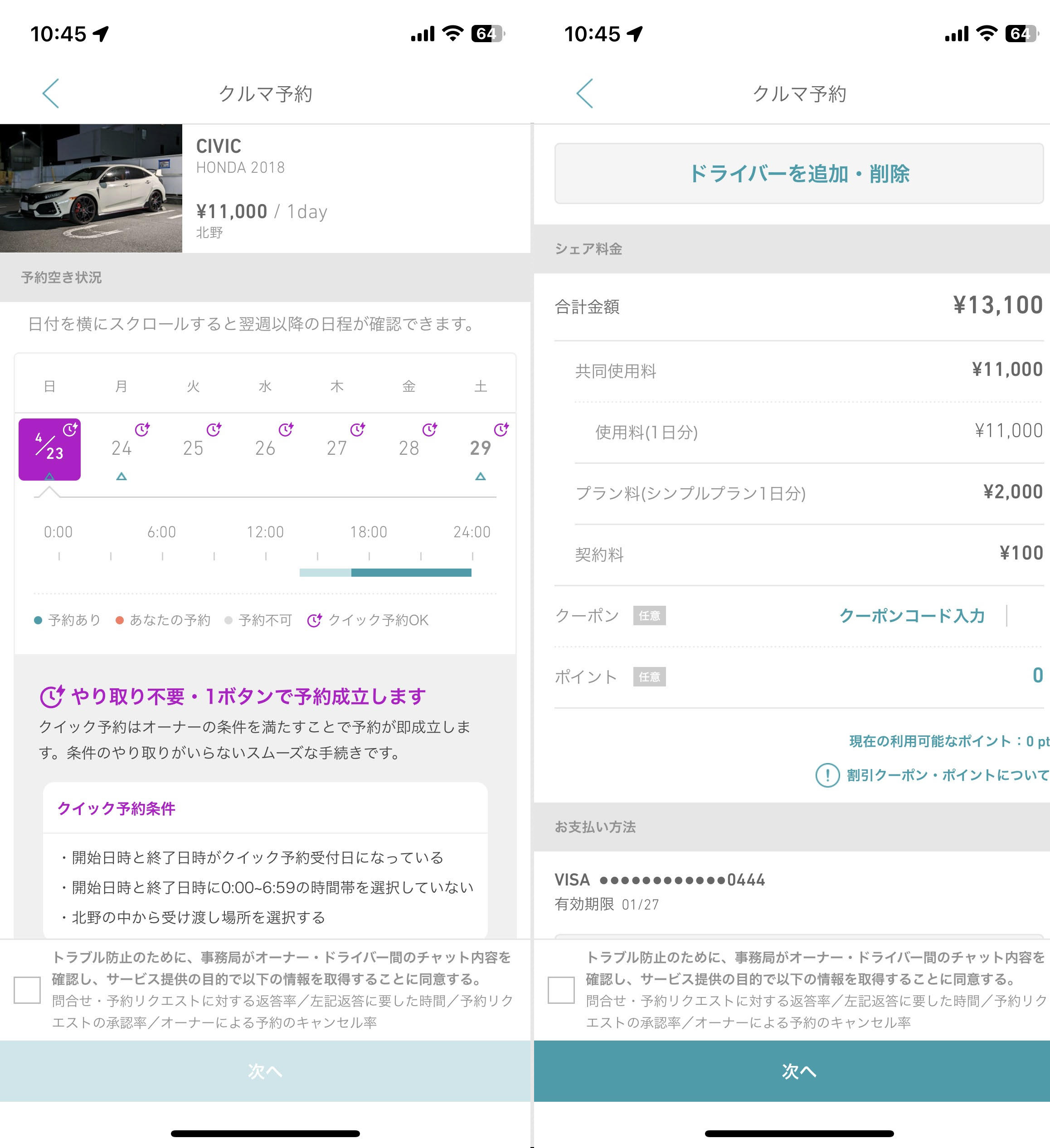The image size is (1050, 1148).
Task: Select date 28 in the calendar
Action: pos(409,448)
